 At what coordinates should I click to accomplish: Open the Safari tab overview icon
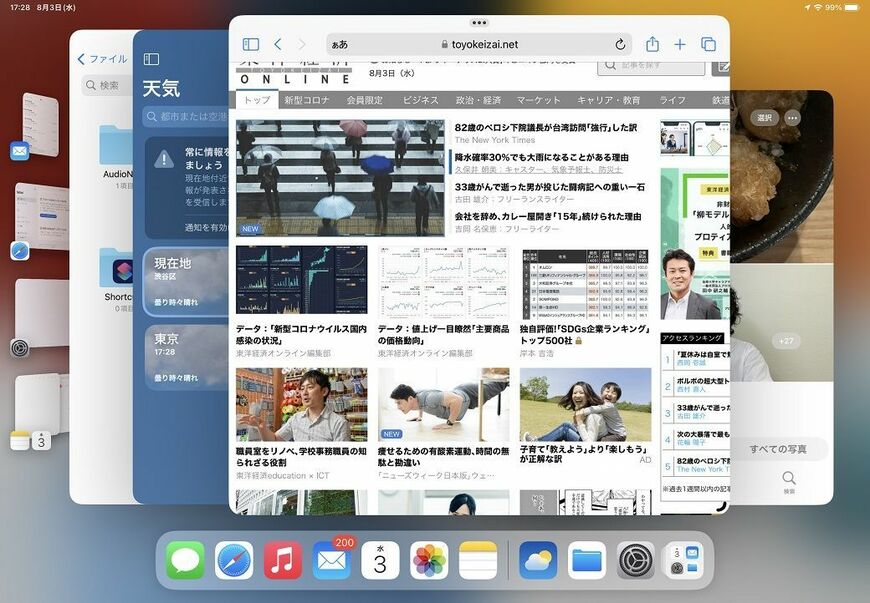point(708,44)
